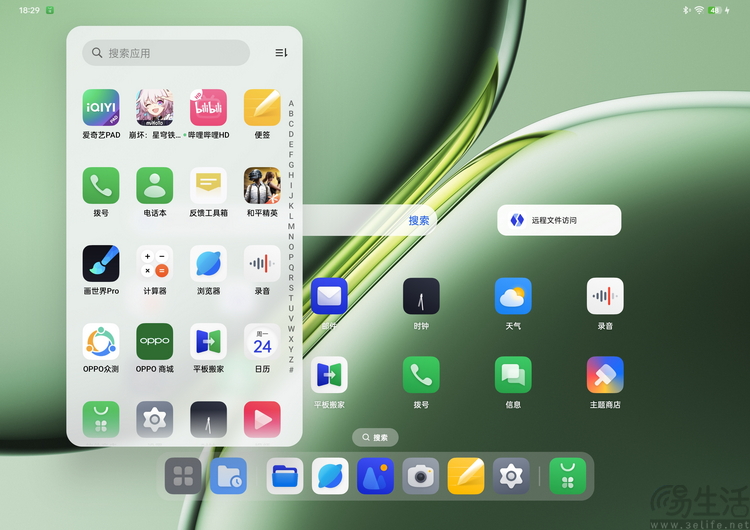The width and height of the screenshot is (750, 530).
Task: Open 录音 recorder in app drawer
Action: pyautogui.click(x=262, y=264)
